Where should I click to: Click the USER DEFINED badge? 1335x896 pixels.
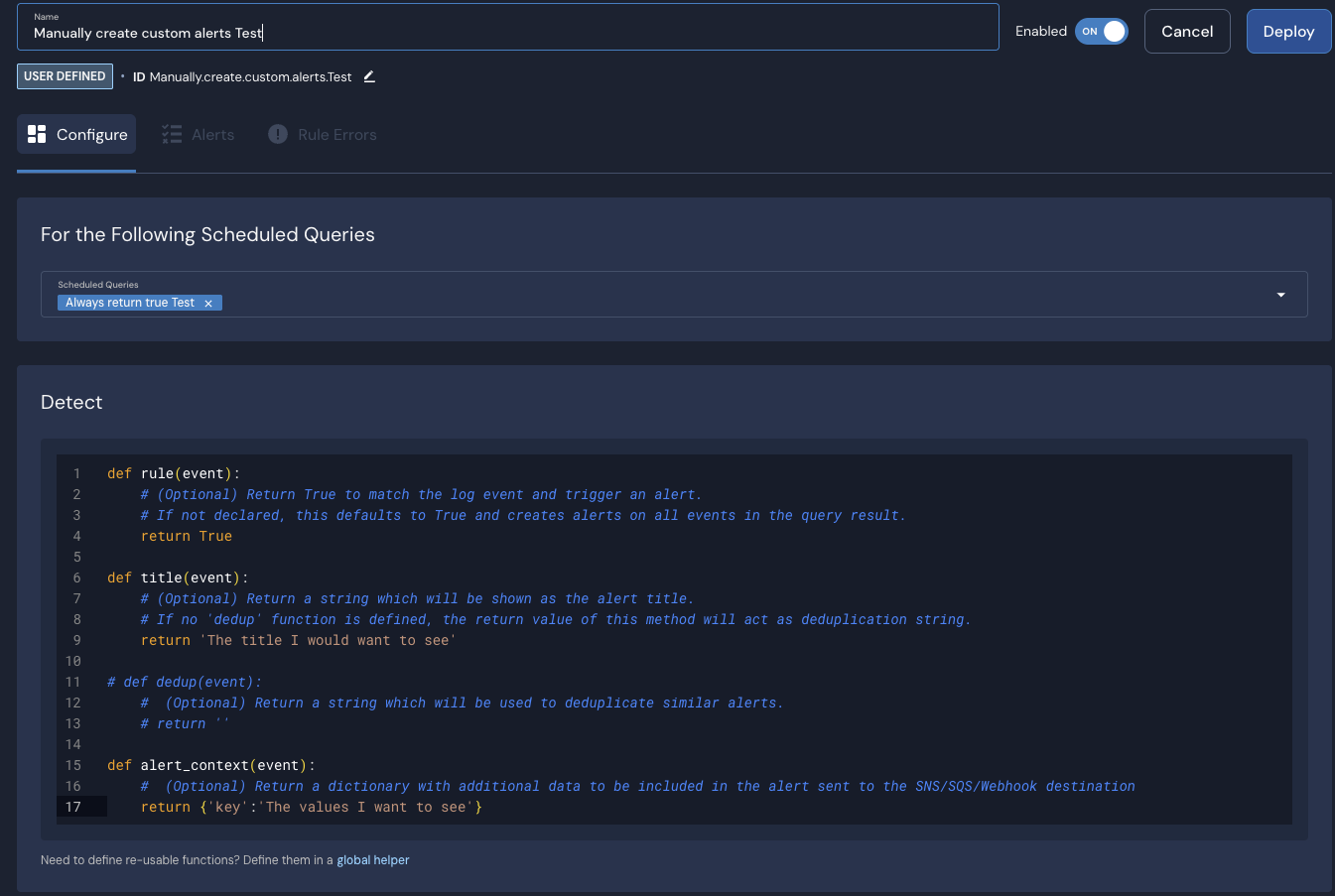(x=65, y=76)
